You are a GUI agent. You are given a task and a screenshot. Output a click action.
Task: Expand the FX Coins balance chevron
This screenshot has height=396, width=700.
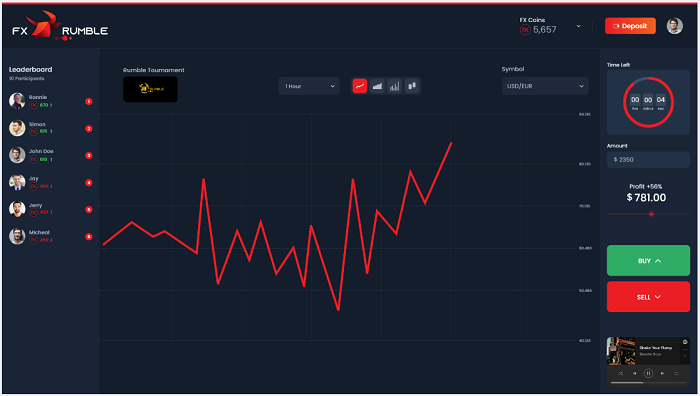coord(579,26)
